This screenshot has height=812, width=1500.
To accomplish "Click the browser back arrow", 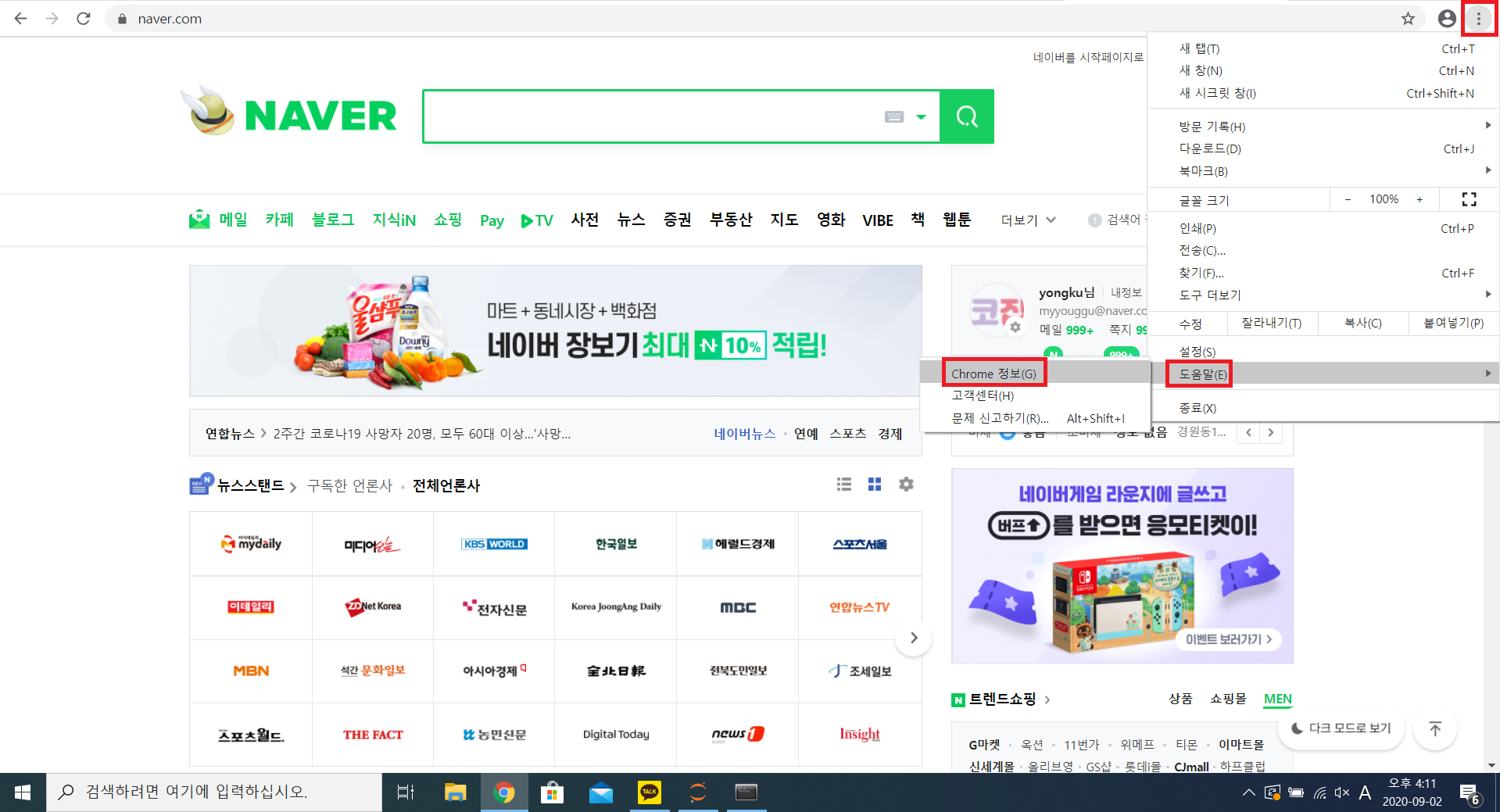I will (21, 18).
